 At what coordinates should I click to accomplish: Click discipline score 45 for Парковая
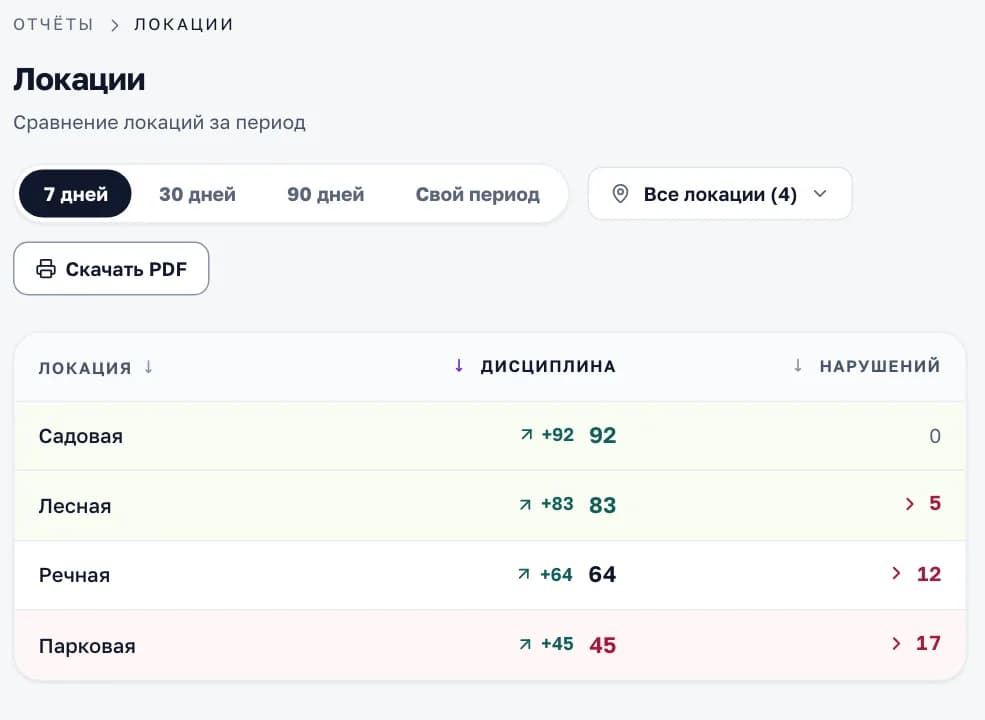[x=602, y=645]
